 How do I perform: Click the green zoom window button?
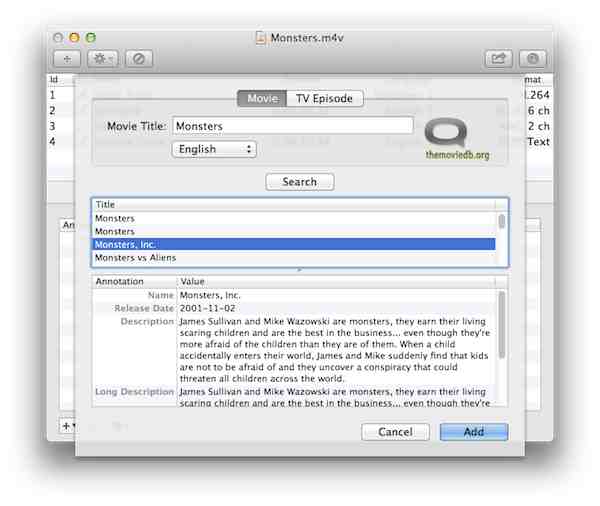[x=91, y=38]
